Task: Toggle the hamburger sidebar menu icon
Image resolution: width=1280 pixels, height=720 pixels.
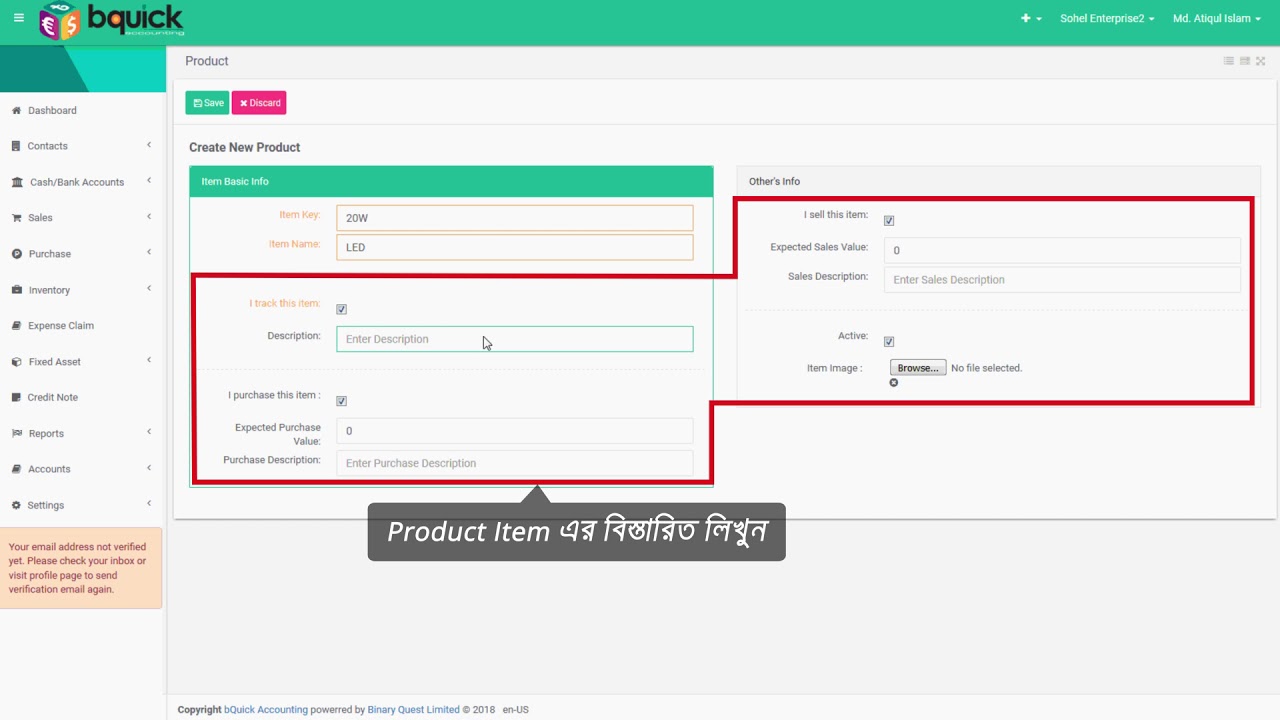Action: point(19,18)
